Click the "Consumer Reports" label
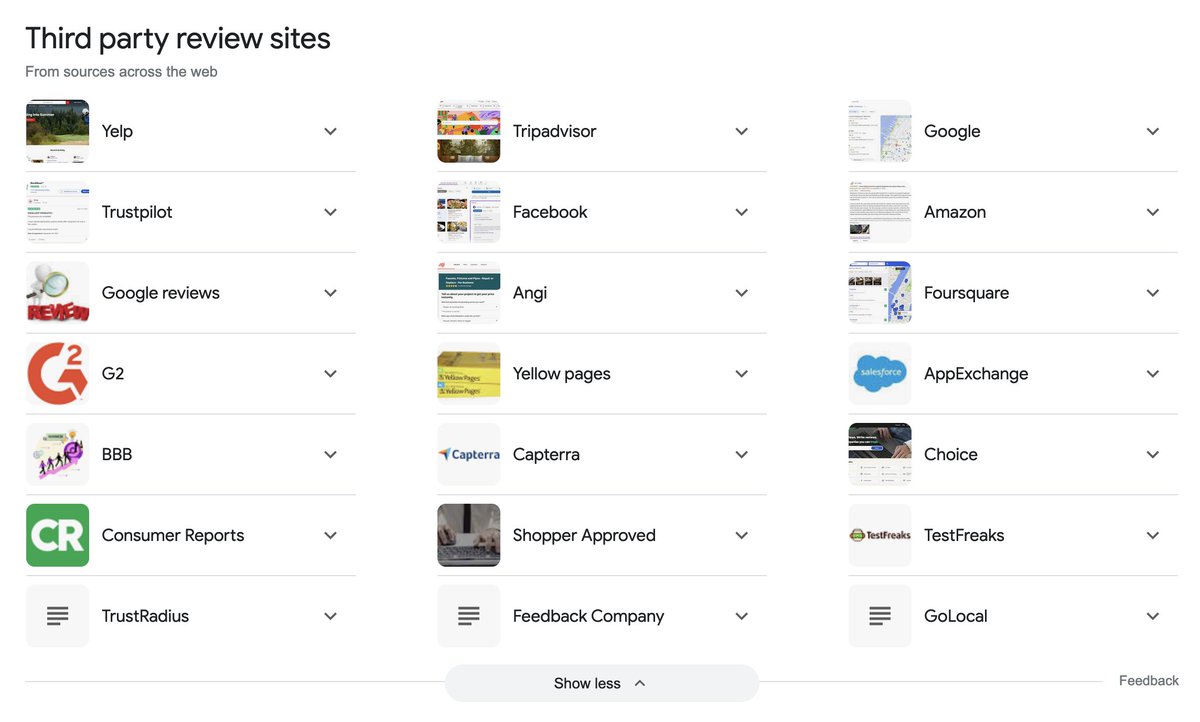Viewport: 1200px width, 722px height. (173, 536)
